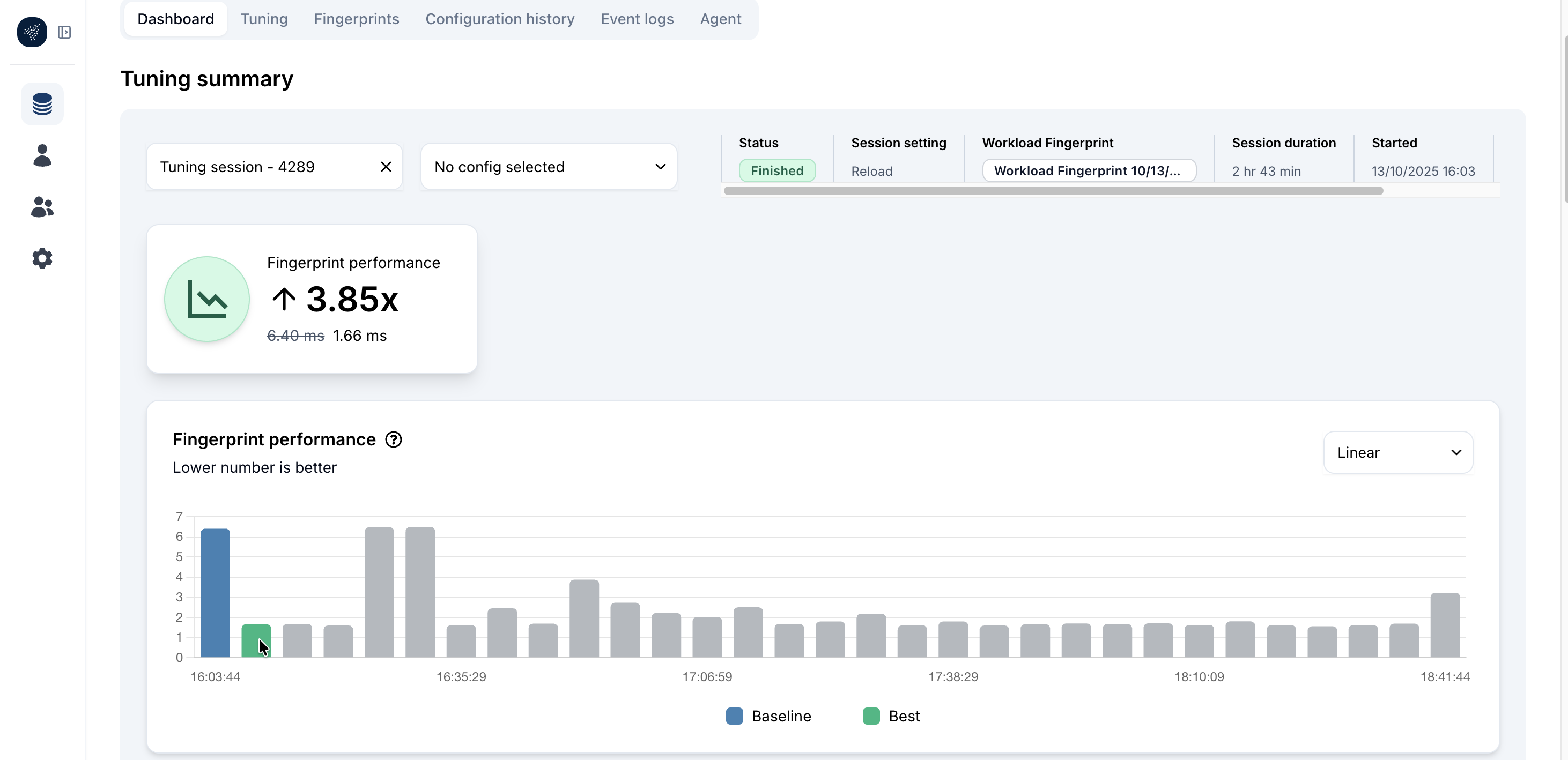Viewport: 1568px width, 760px height.
Task: Click the Reload session setting link
Action: [x=871, y=171]
